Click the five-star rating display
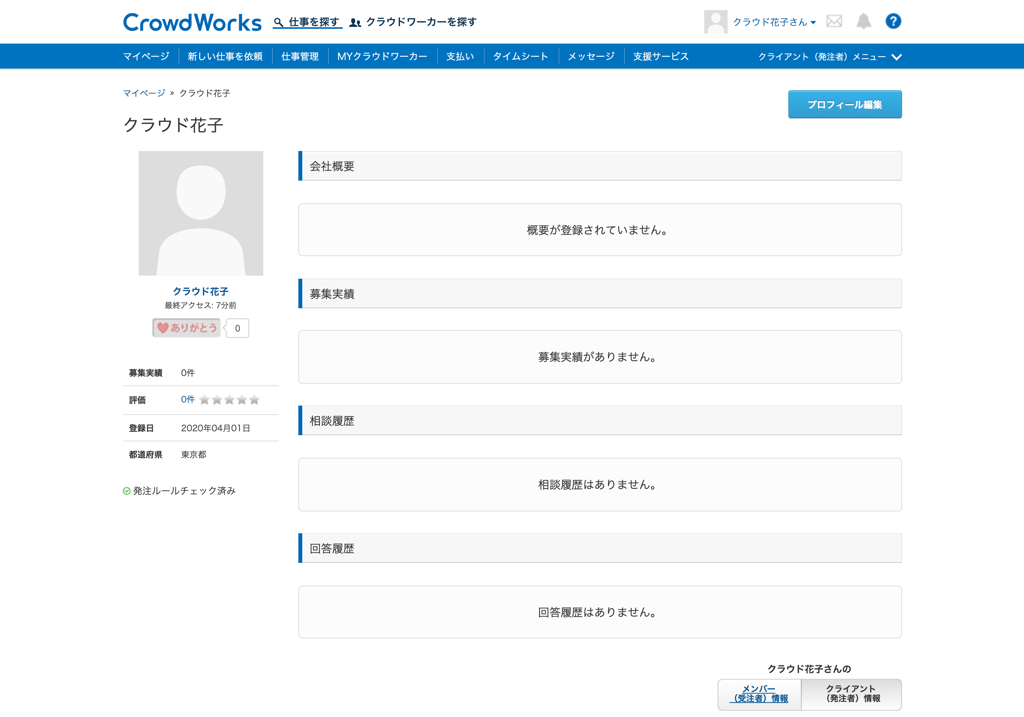 point(229,400)
